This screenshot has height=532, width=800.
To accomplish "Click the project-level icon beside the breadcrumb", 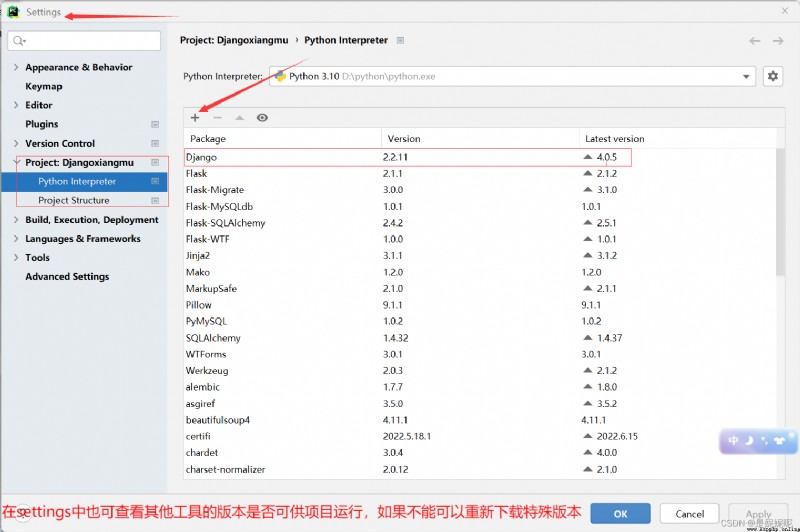I will [401, 40].
